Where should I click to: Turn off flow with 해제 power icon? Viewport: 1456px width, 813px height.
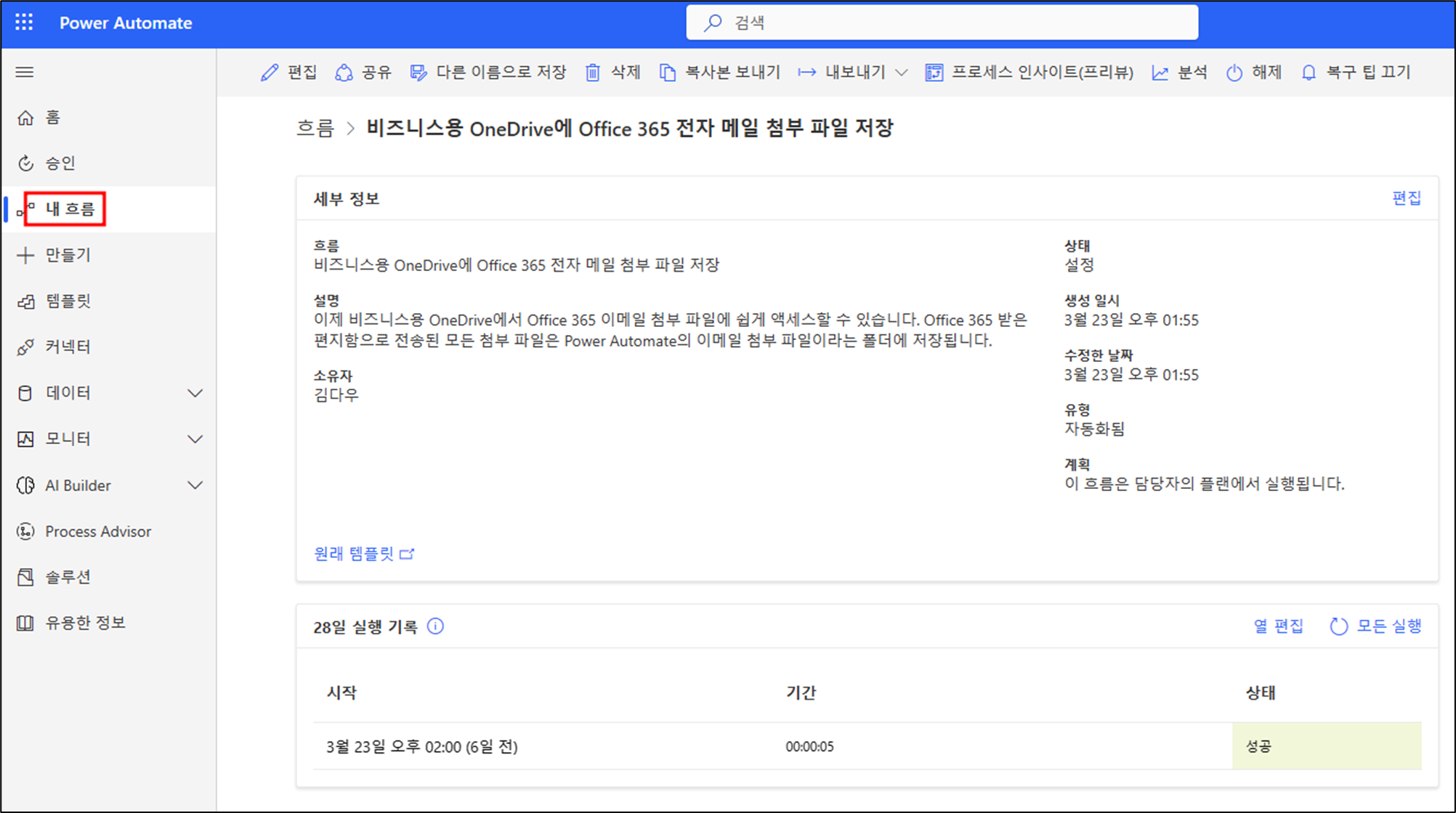click(1234, 73)
